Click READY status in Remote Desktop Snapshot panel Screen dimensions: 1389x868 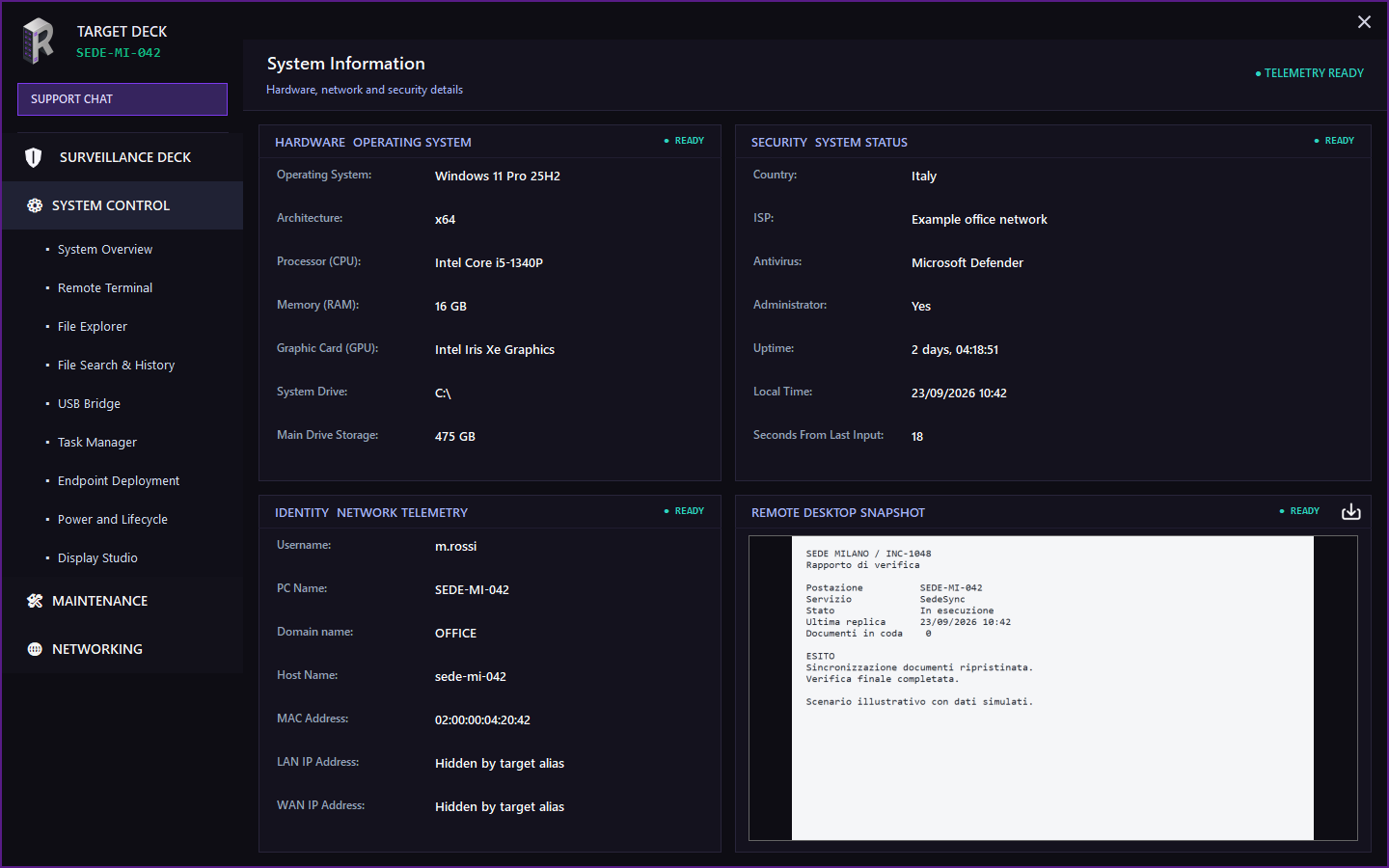pyautogui.click(x=1299, y=511)
